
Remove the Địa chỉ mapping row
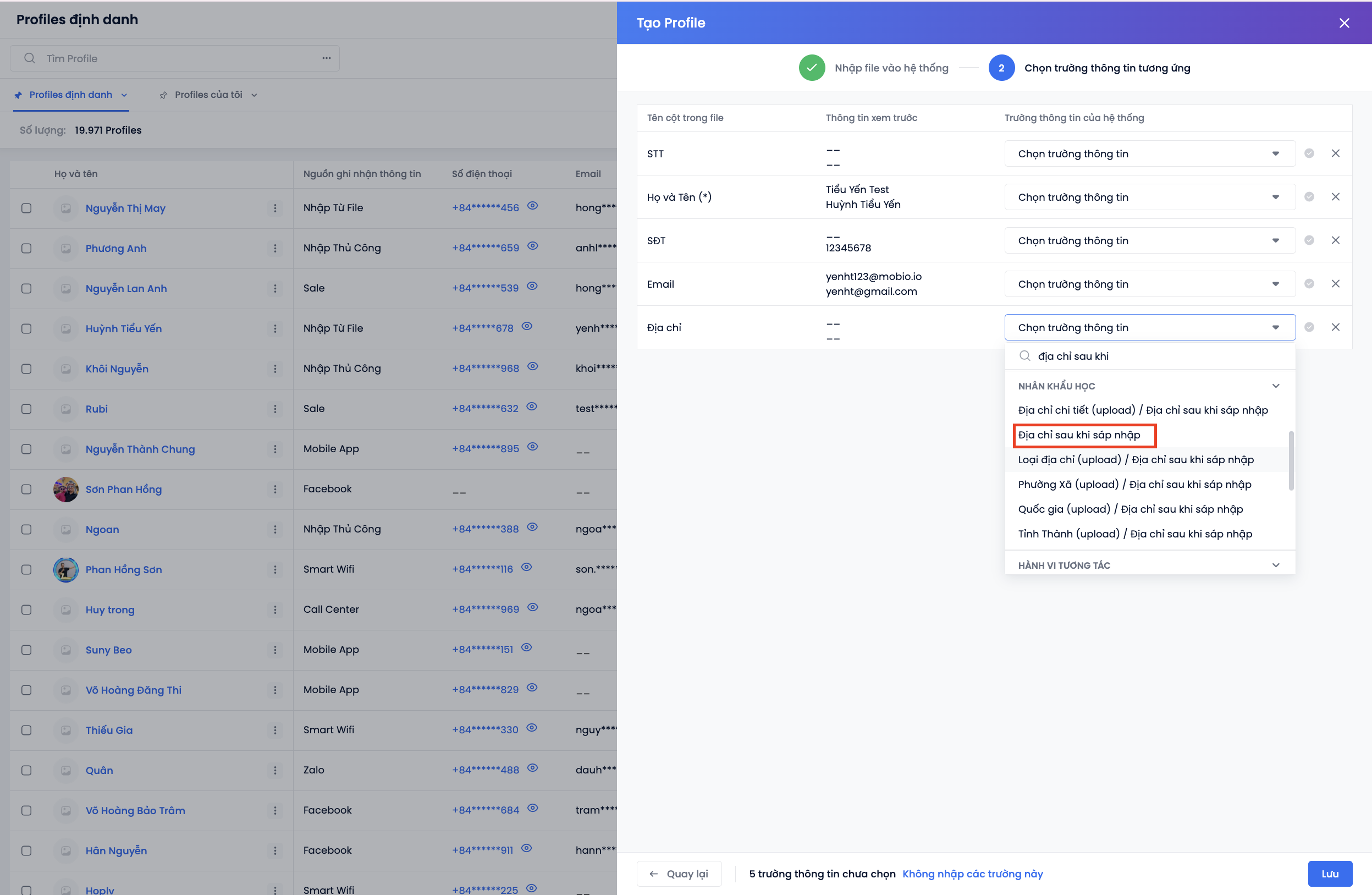(x=1335, y=327)
